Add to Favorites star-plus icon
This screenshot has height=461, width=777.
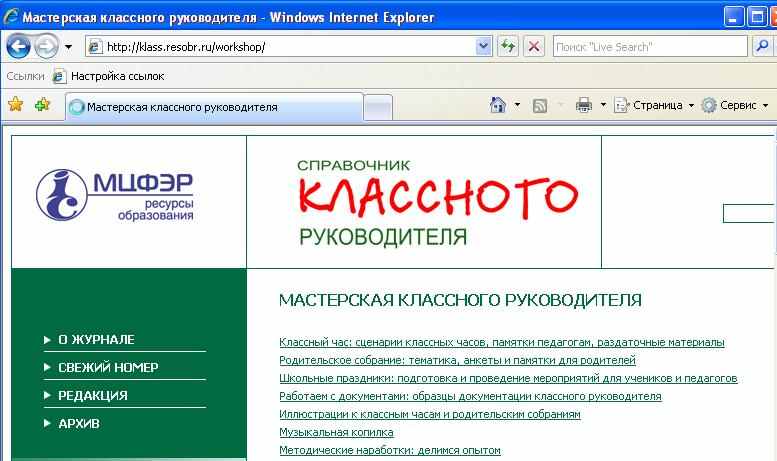pos(43,104)
